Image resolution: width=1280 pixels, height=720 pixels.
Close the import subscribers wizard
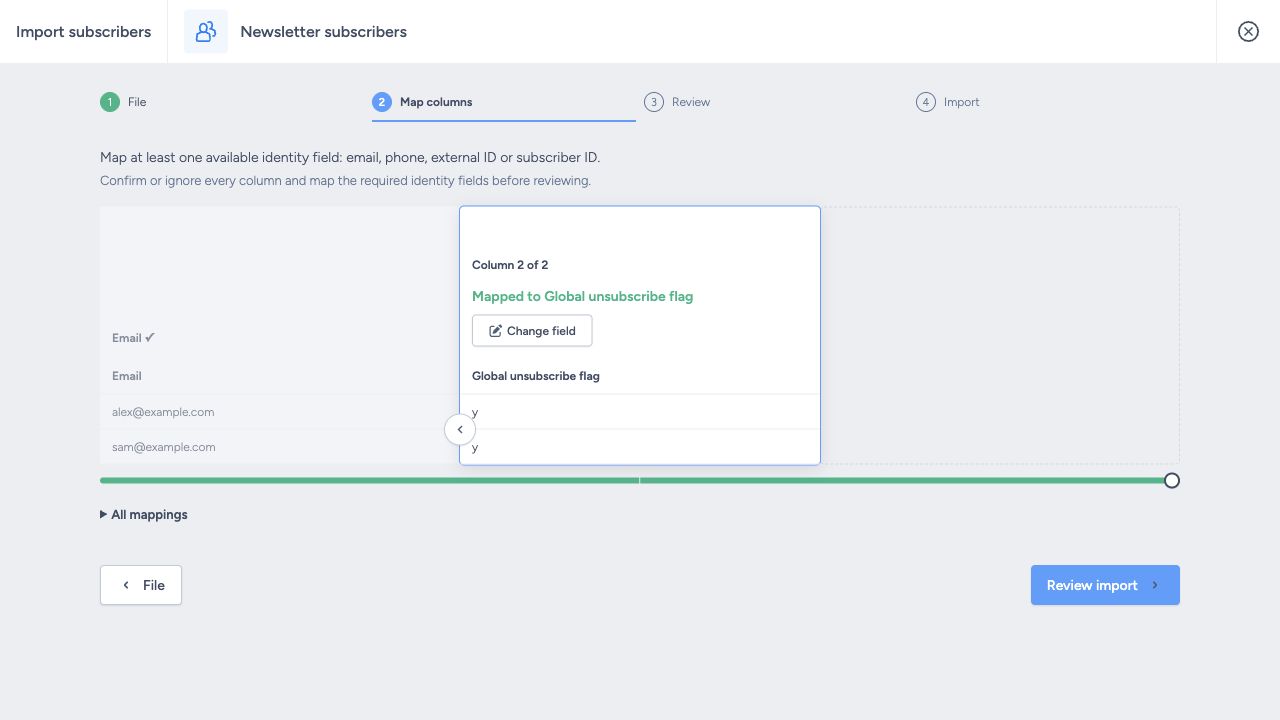click(x=1248, y=32)
